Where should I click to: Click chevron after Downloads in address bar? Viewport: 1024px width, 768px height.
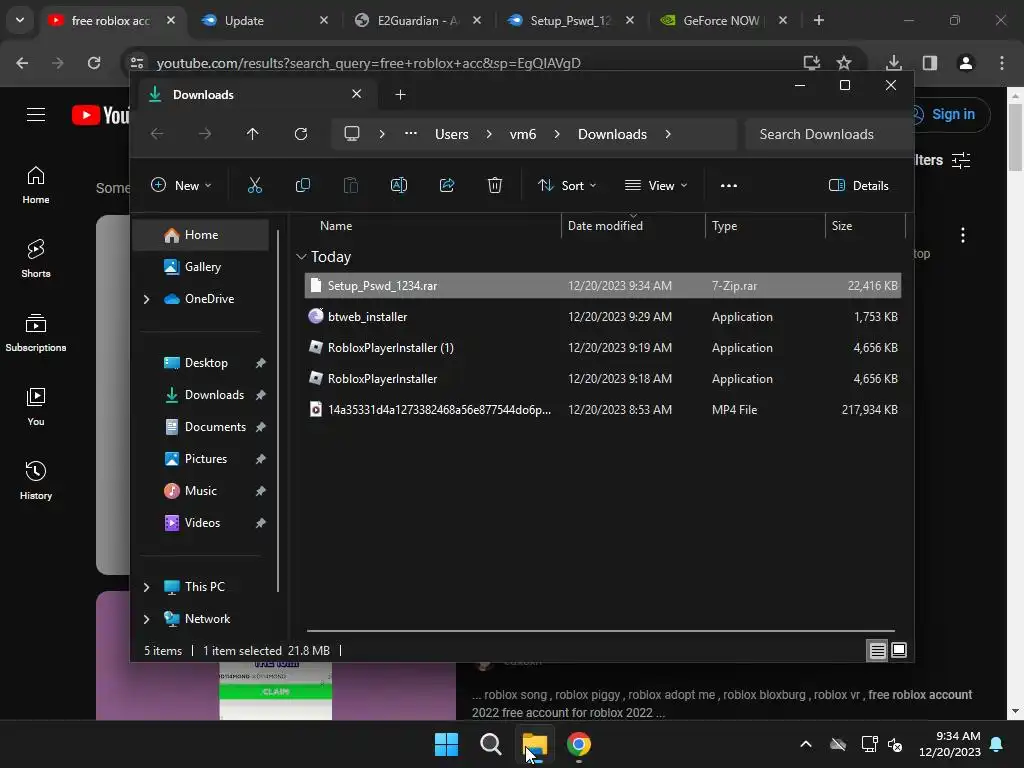coord(667,134)
